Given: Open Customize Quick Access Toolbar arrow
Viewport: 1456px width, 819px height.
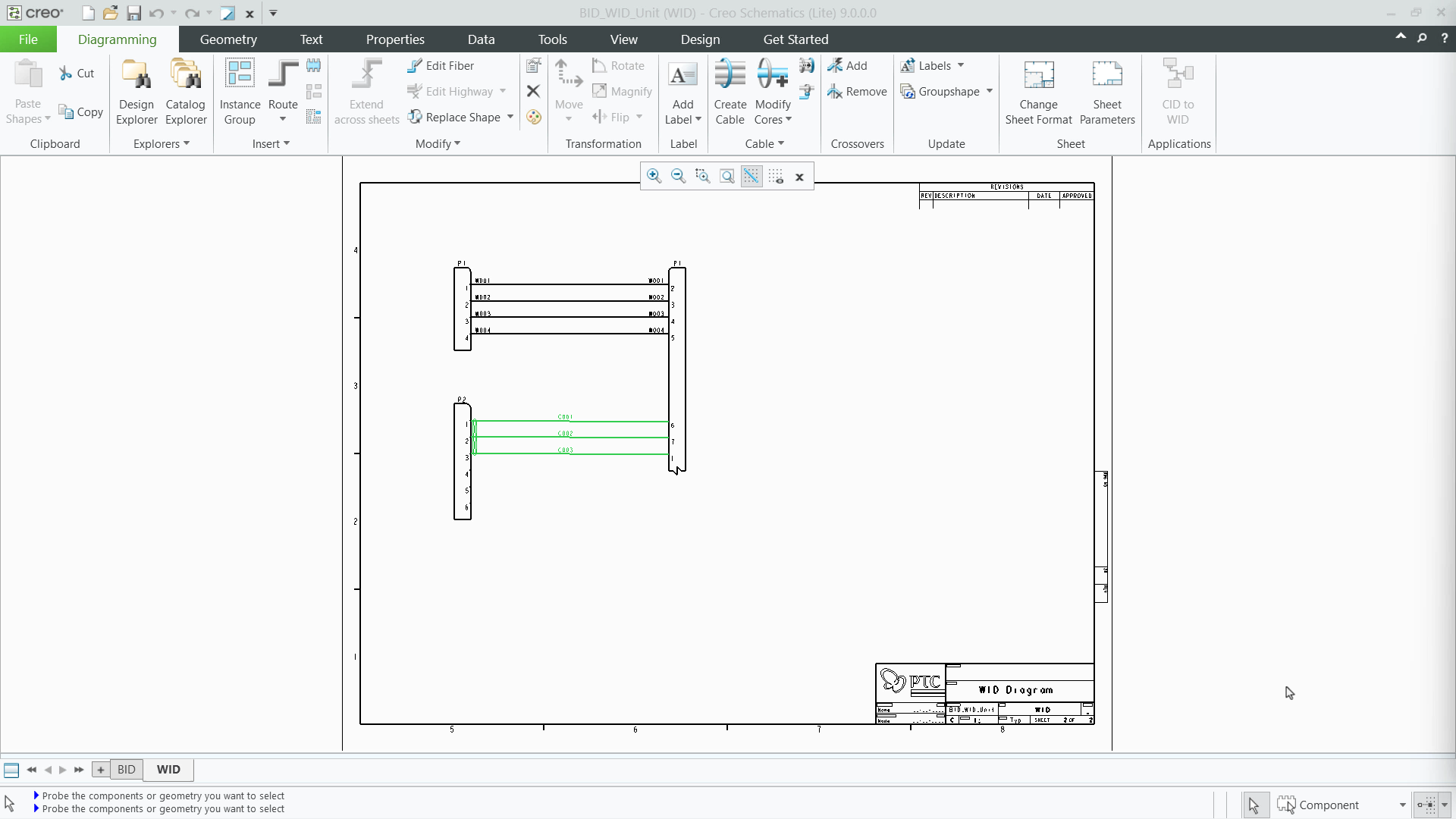Looking at the screenshot, I should [x=273, y=13].
